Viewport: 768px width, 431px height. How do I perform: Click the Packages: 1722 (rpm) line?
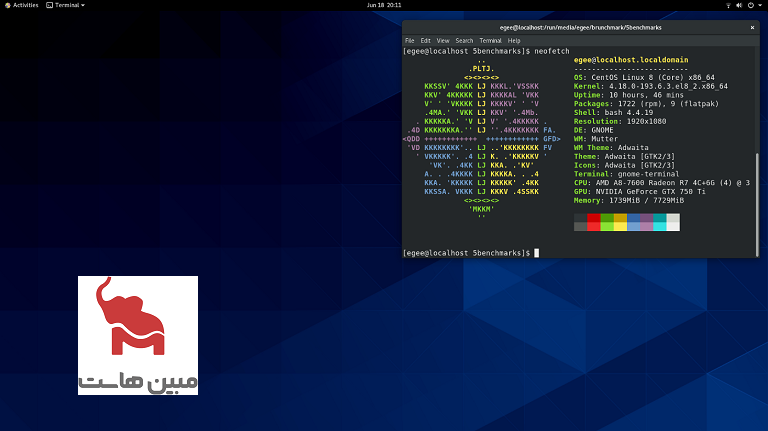click(646, 104)
